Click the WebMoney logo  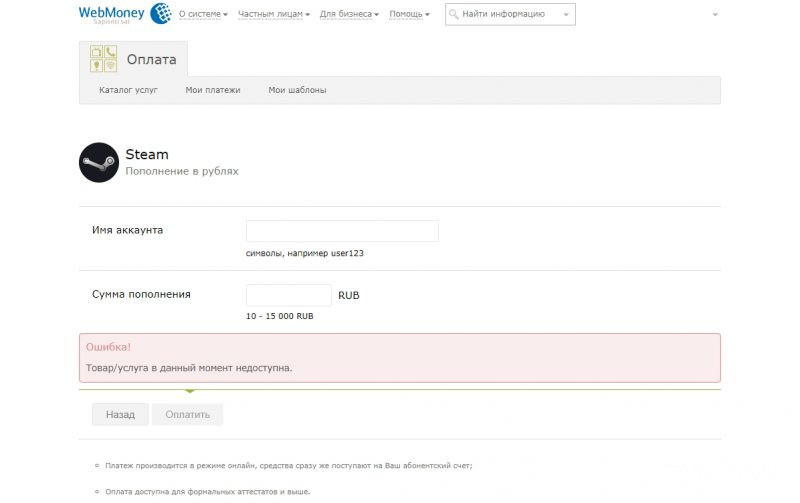coord(125,13)
